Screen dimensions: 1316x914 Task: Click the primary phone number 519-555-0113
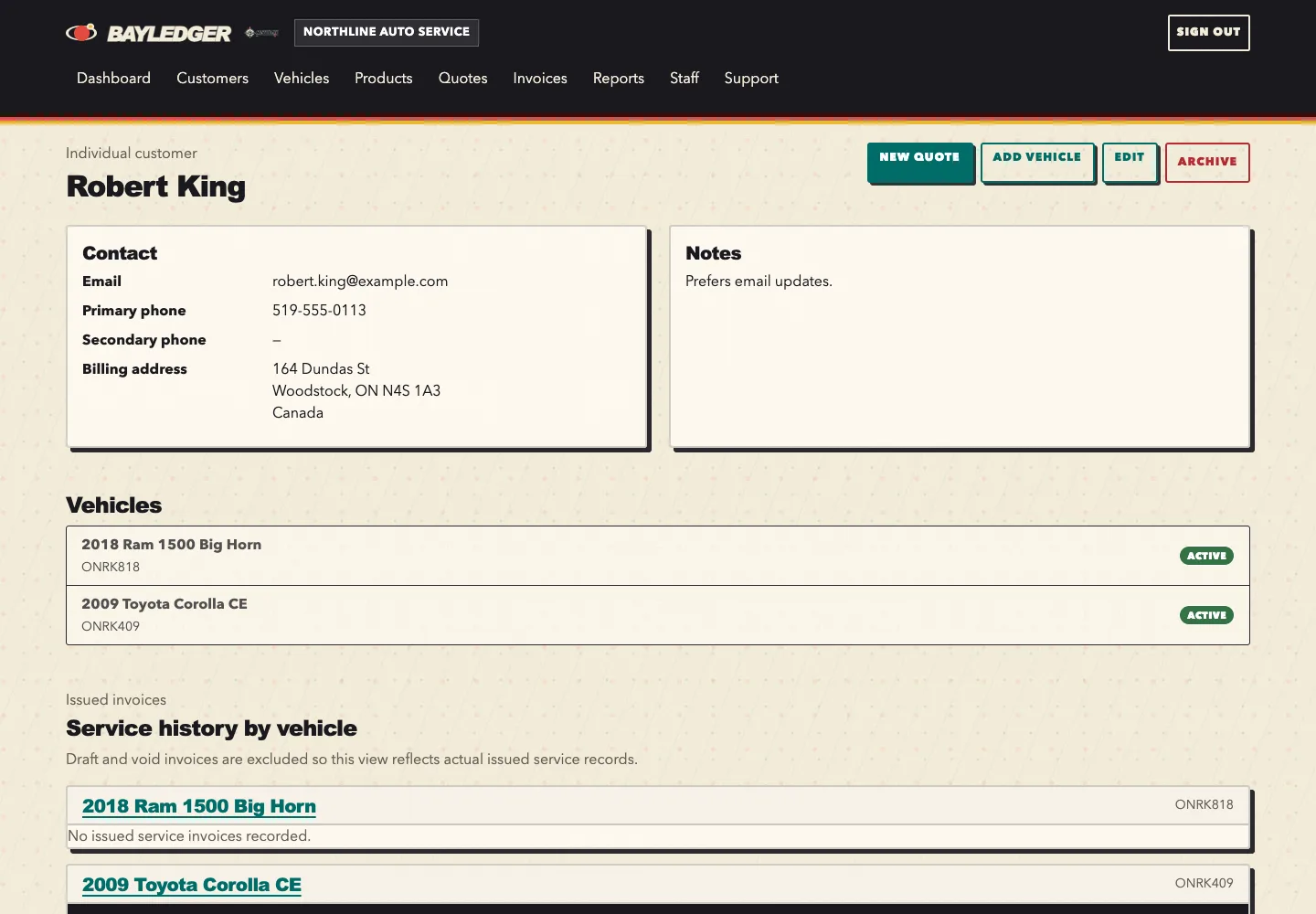pos(319,311)
